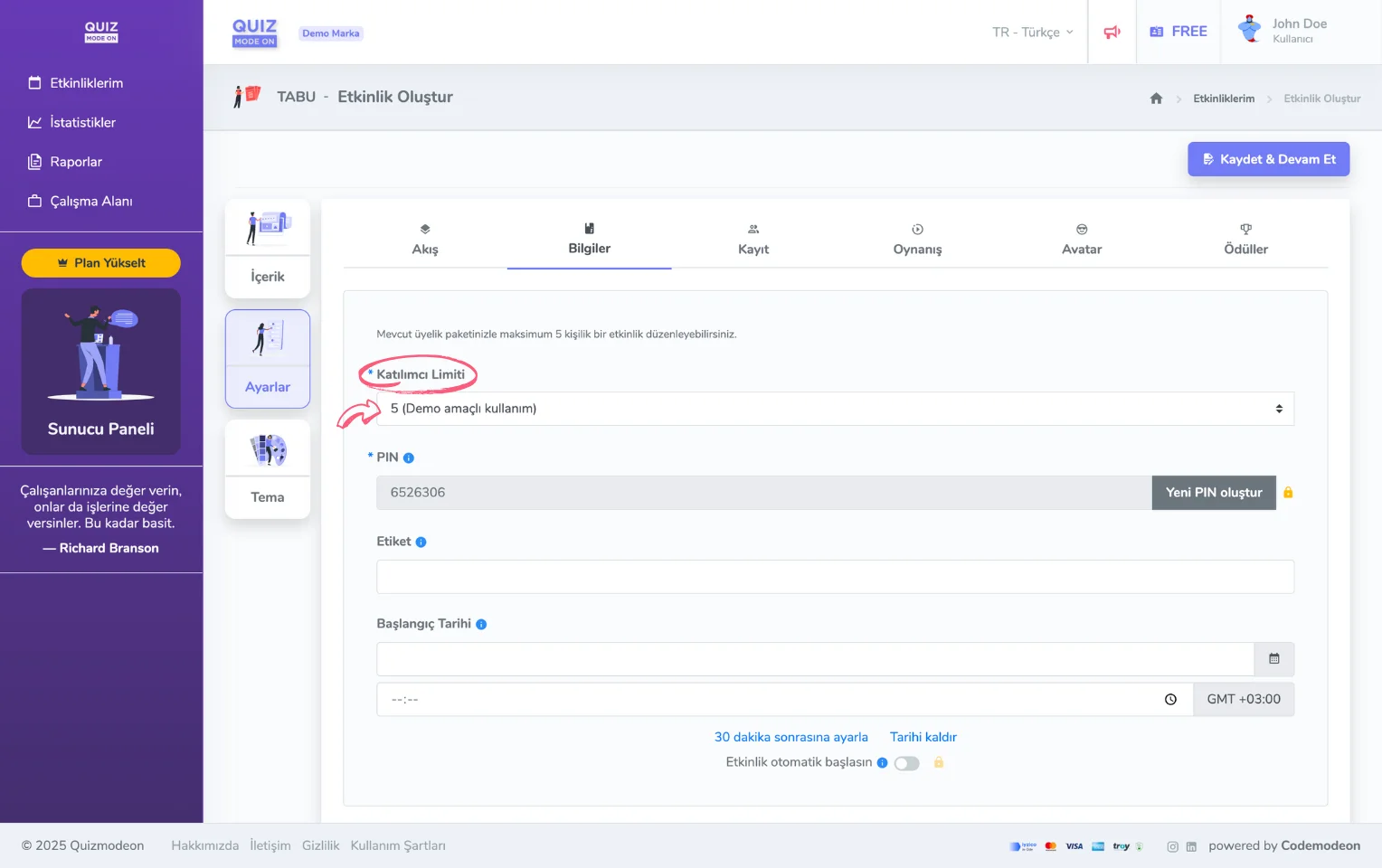This screenshot has height=868, width=1382.
Task: Toggle the Etkinlik otomatik başlasın switch
Action: pos(906,764)
